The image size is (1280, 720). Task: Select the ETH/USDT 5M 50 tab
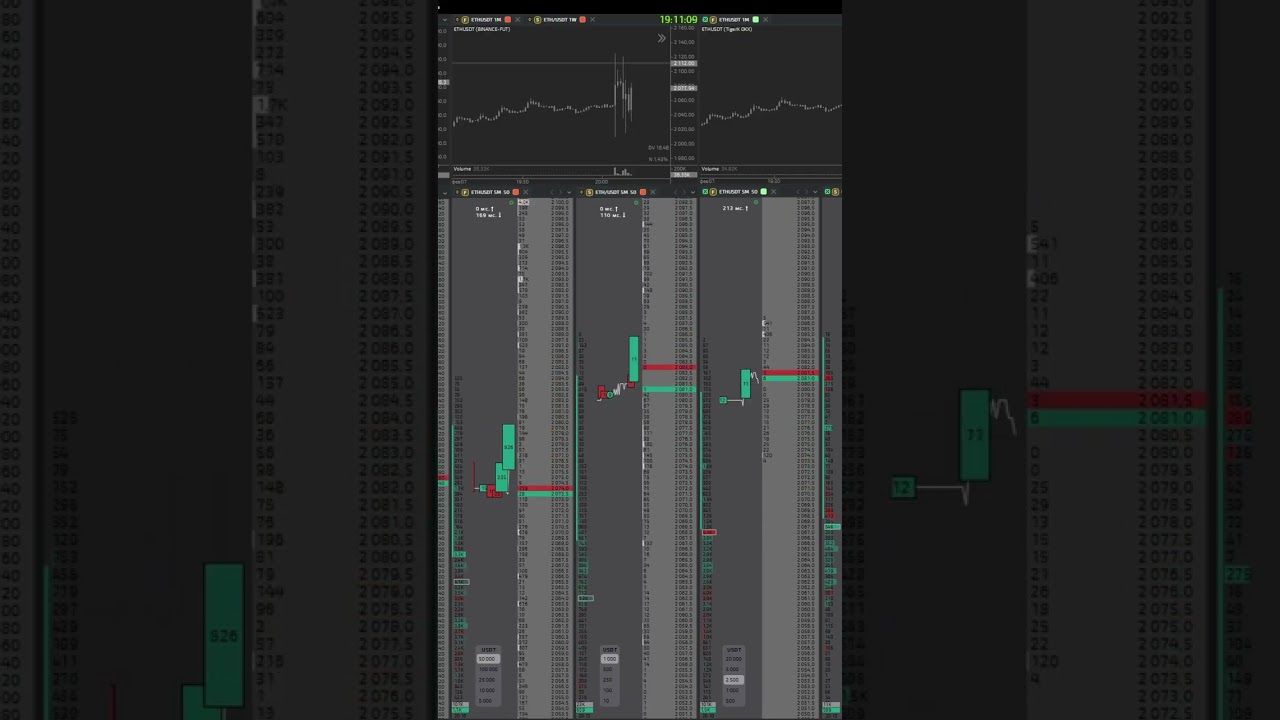click(616, 192)
